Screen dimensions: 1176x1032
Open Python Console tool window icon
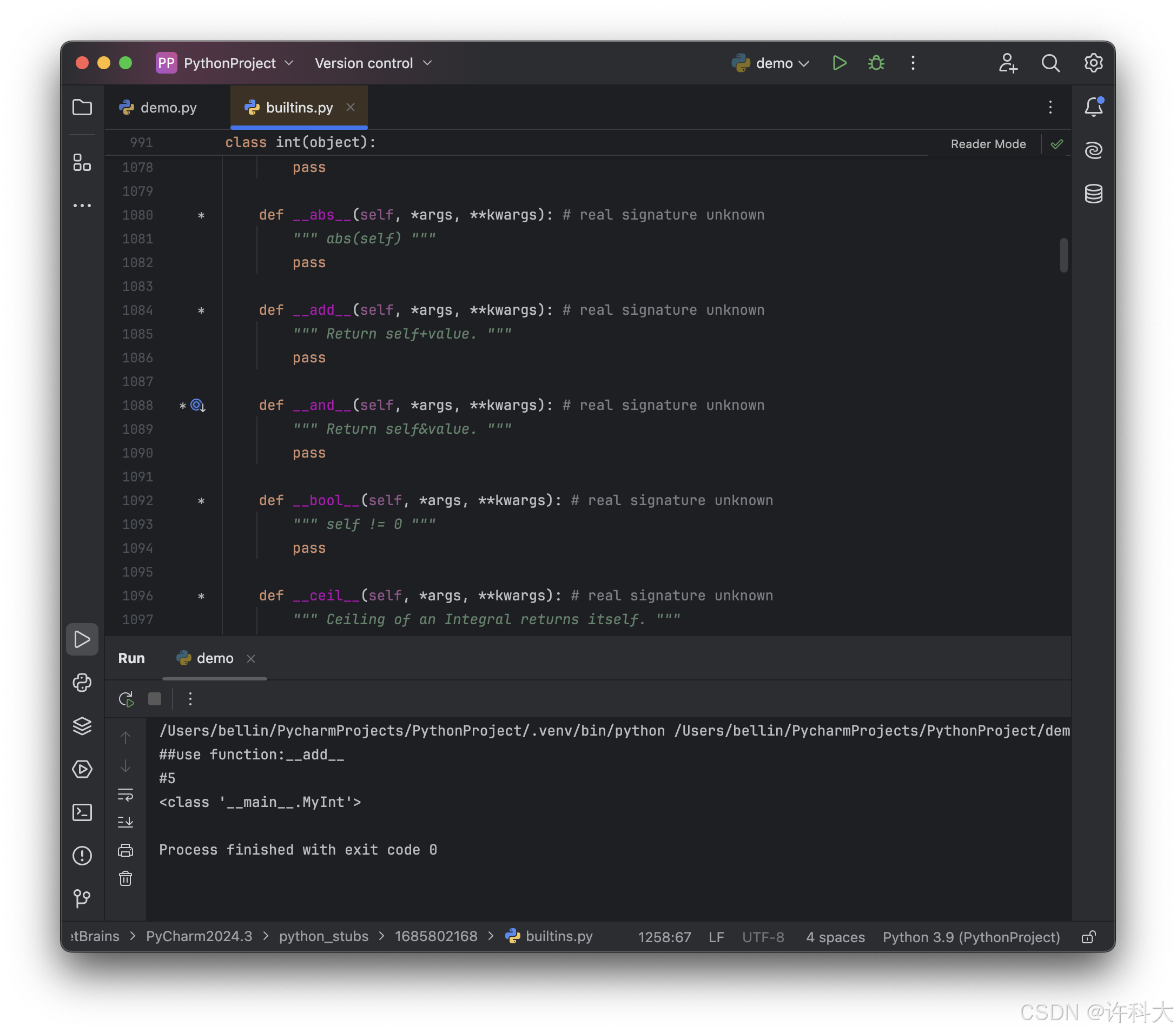(82, 682)
